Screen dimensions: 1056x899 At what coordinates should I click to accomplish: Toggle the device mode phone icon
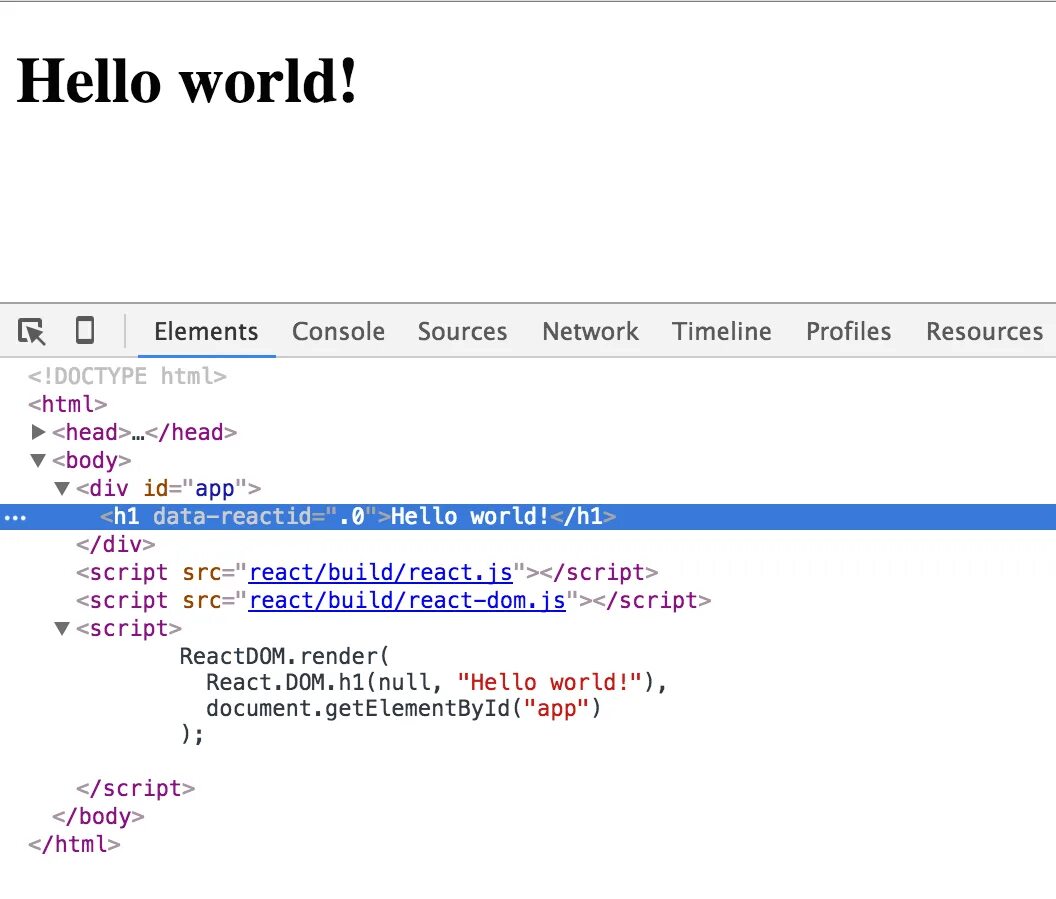click(x=85, y=331)
